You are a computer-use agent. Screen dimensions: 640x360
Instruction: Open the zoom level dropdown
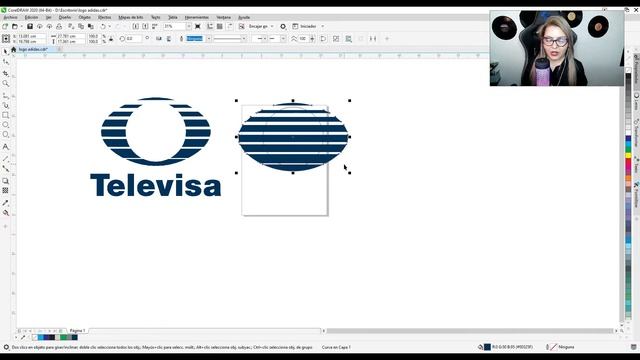coord(189,27)
